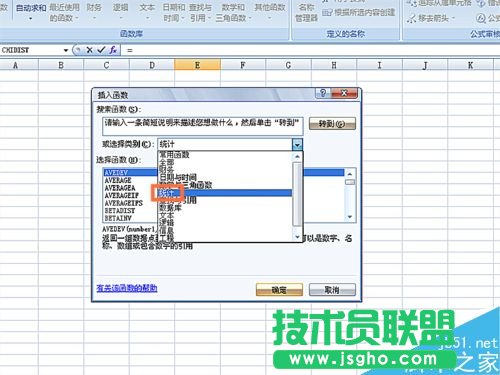
Task: Select AVERAGEIF in function list
Action: pyautogui.click(x=130, y=196)
